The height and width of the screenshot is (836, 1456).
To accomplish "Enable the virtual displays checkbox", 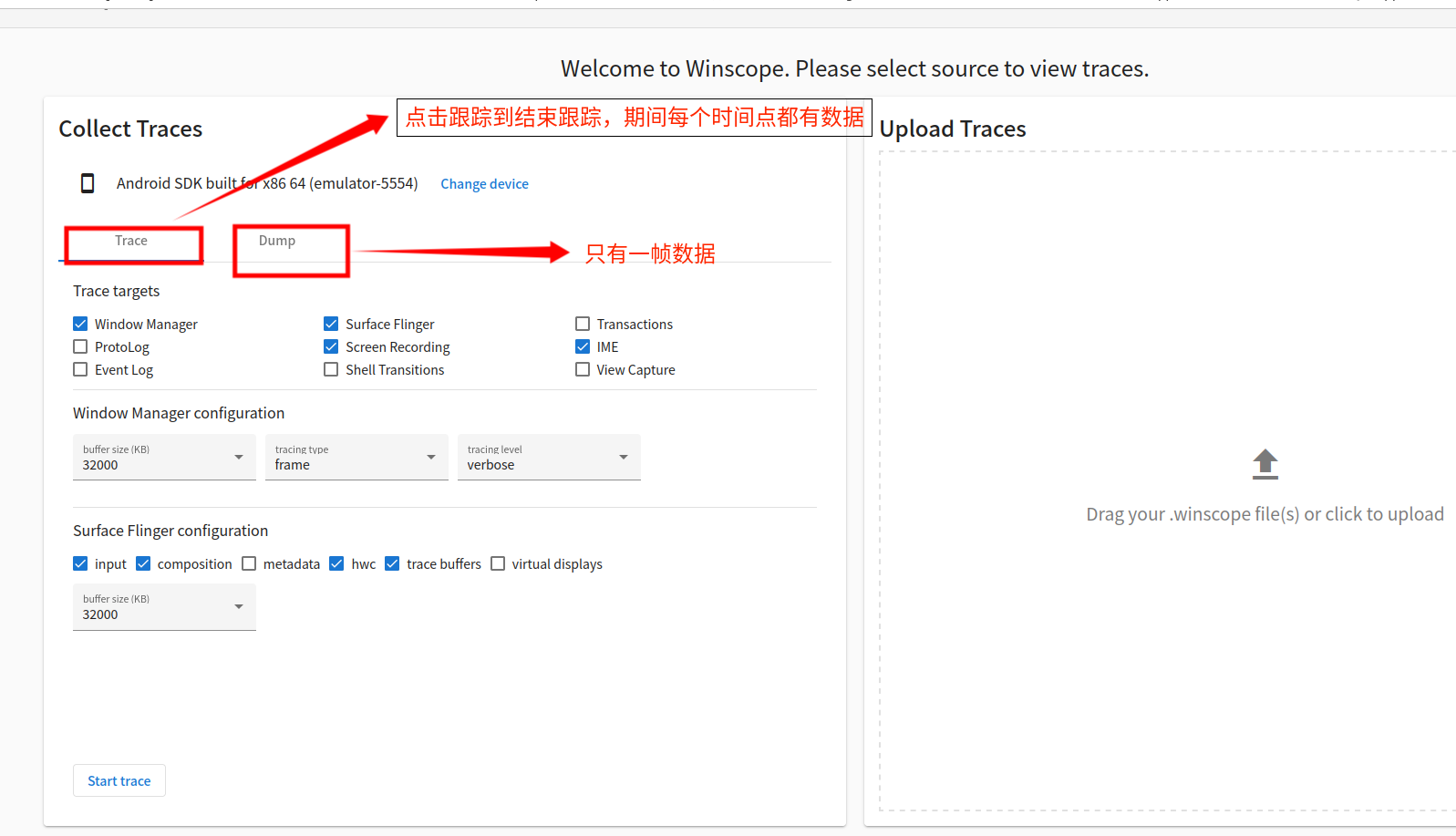I will pos(498,563).
